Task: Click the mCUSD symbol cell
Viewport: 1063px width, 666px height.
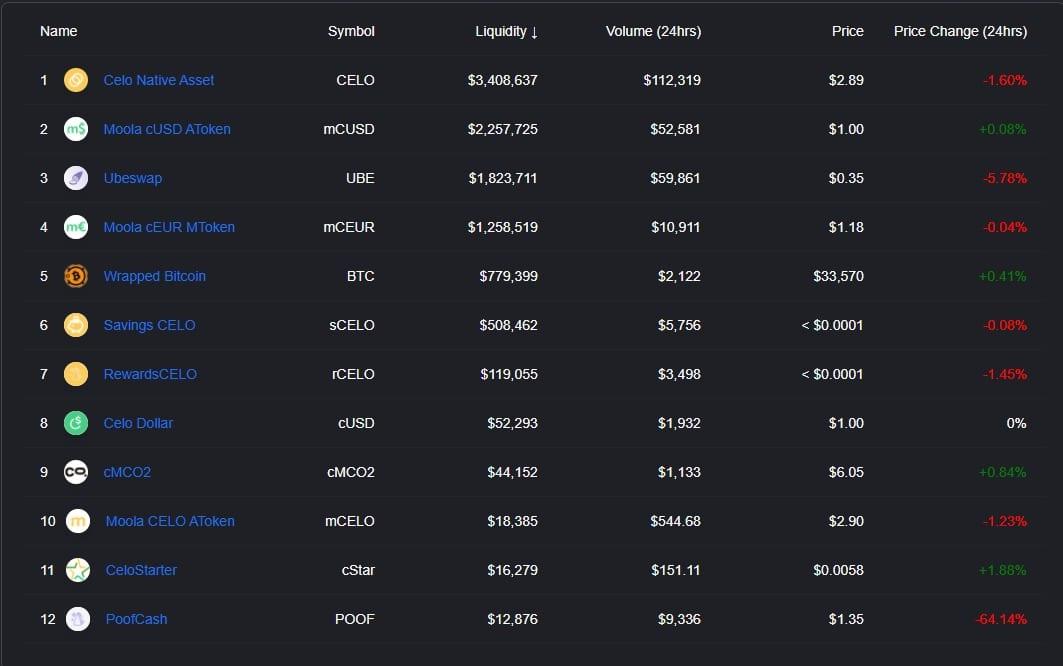Action: [348, 129]
